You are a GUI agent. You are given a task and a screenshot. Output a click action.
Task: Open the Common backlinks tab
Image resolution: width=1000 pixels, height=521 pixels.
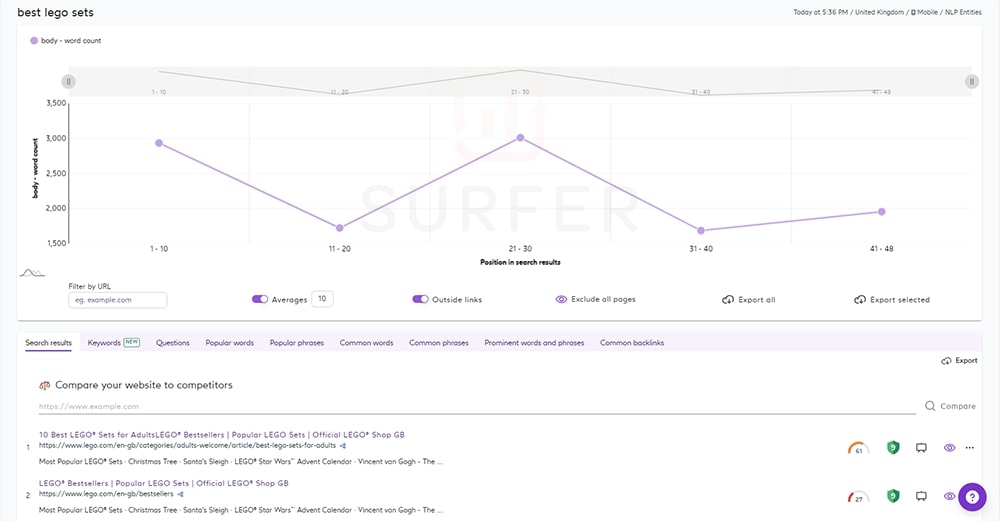632,342
